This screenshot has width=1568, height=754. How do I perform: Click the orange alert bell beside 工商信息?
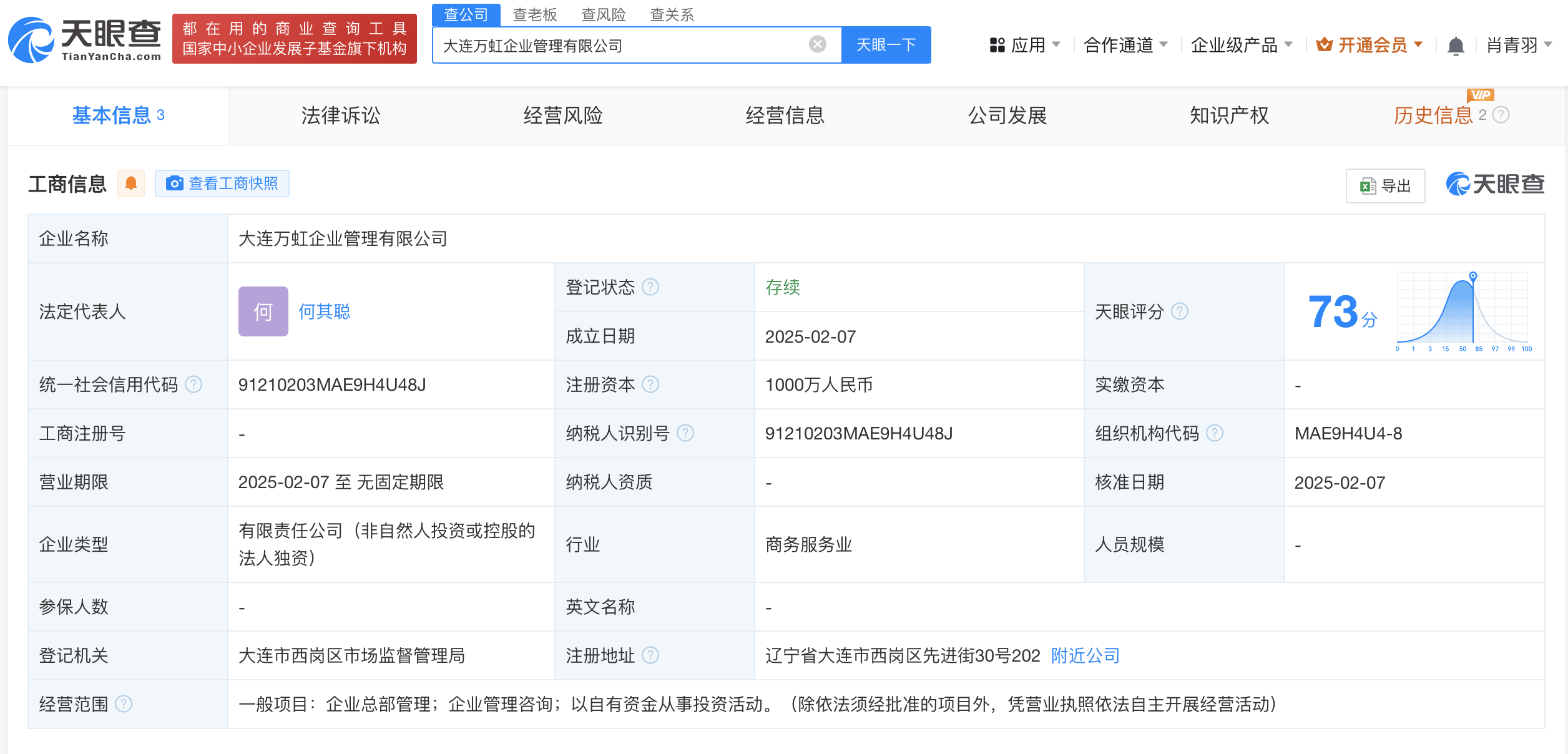point(131,184)
